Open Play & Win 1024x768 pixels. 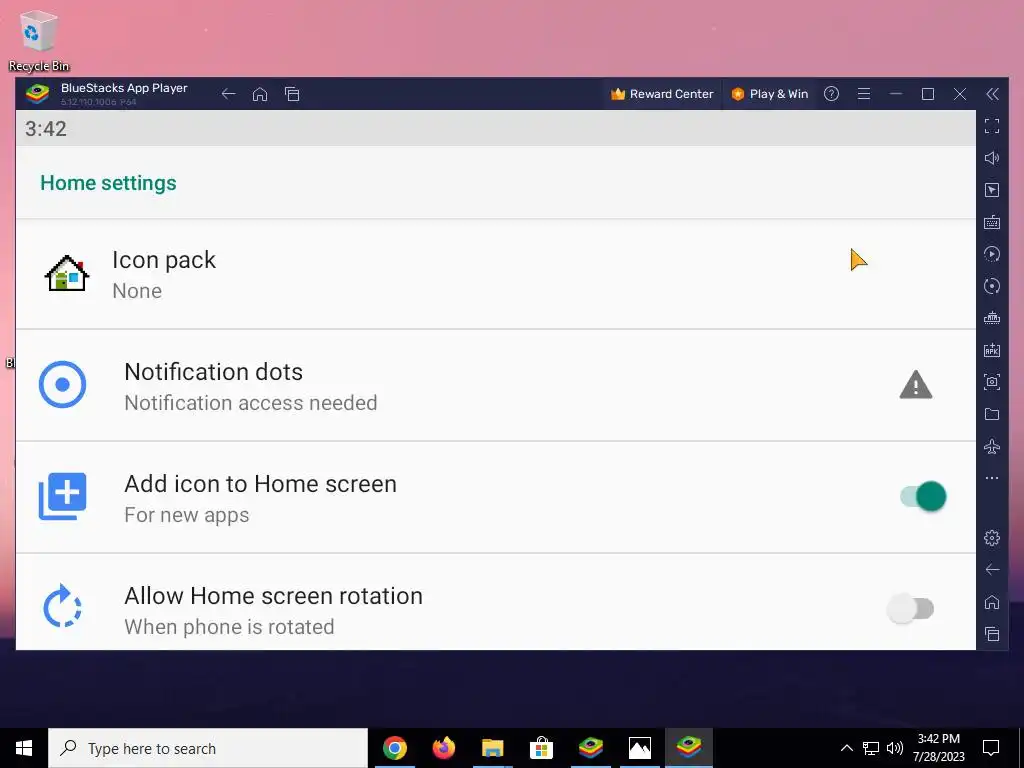coord(769,94)
